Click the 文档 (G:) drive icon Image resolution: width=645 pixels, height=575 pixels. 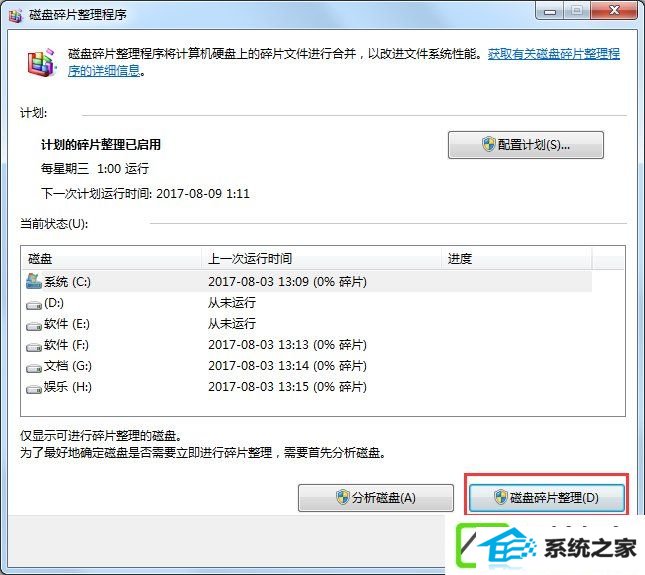click(34, 368)
